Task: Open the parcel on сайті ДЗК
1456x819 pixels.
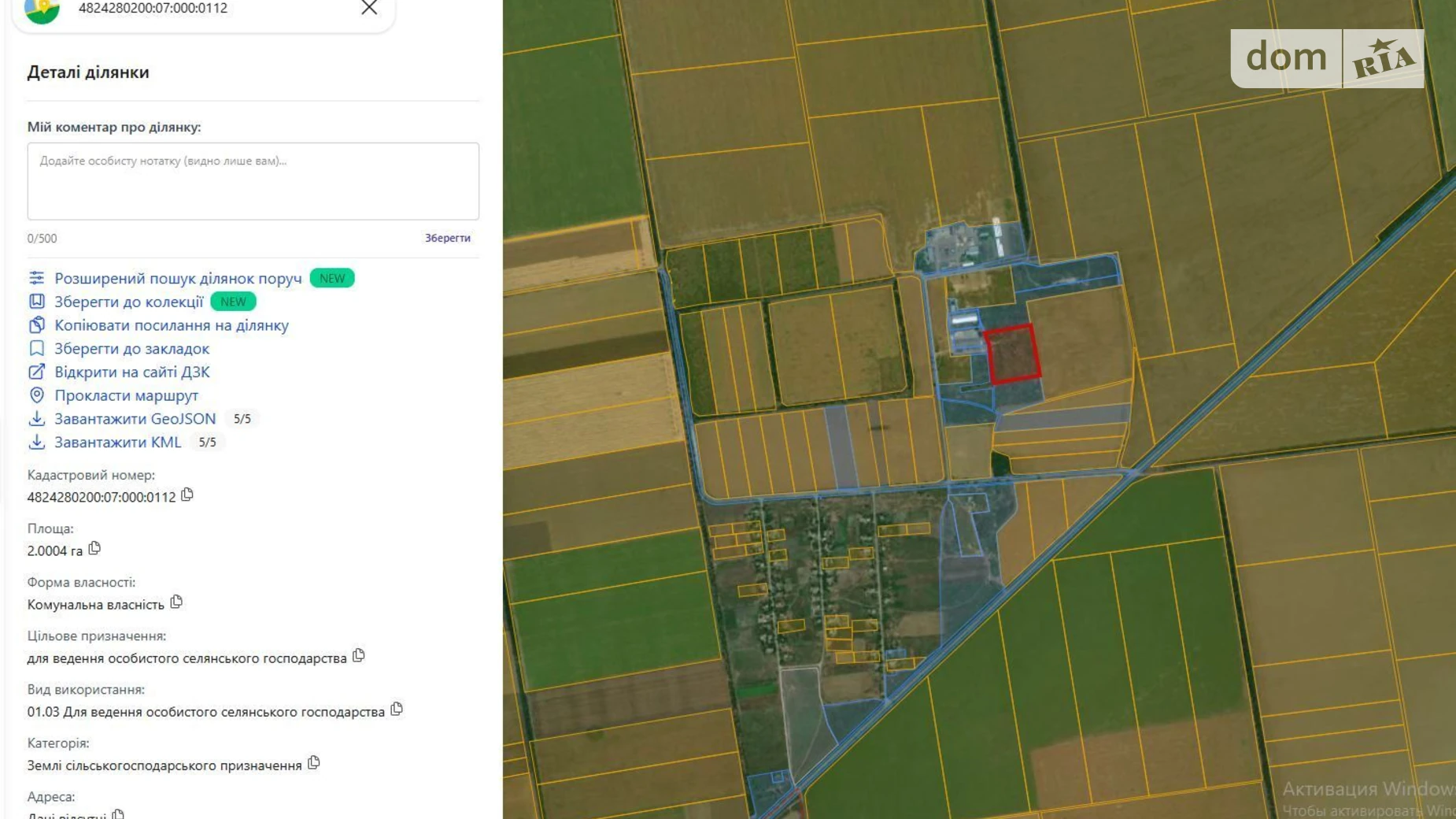Action: coord(131,372)
